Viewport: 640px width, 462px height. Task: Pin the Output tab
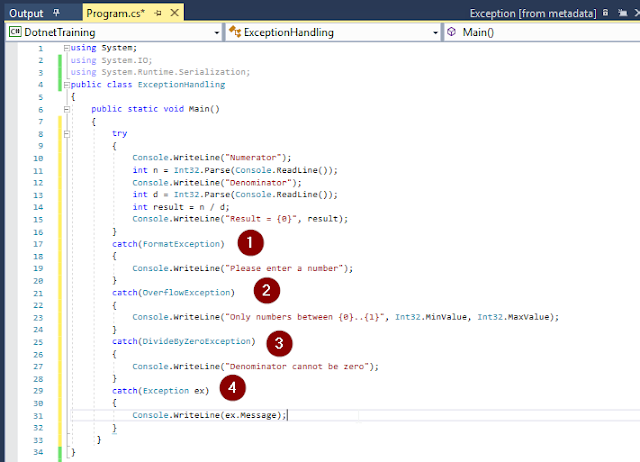[57, 13]
